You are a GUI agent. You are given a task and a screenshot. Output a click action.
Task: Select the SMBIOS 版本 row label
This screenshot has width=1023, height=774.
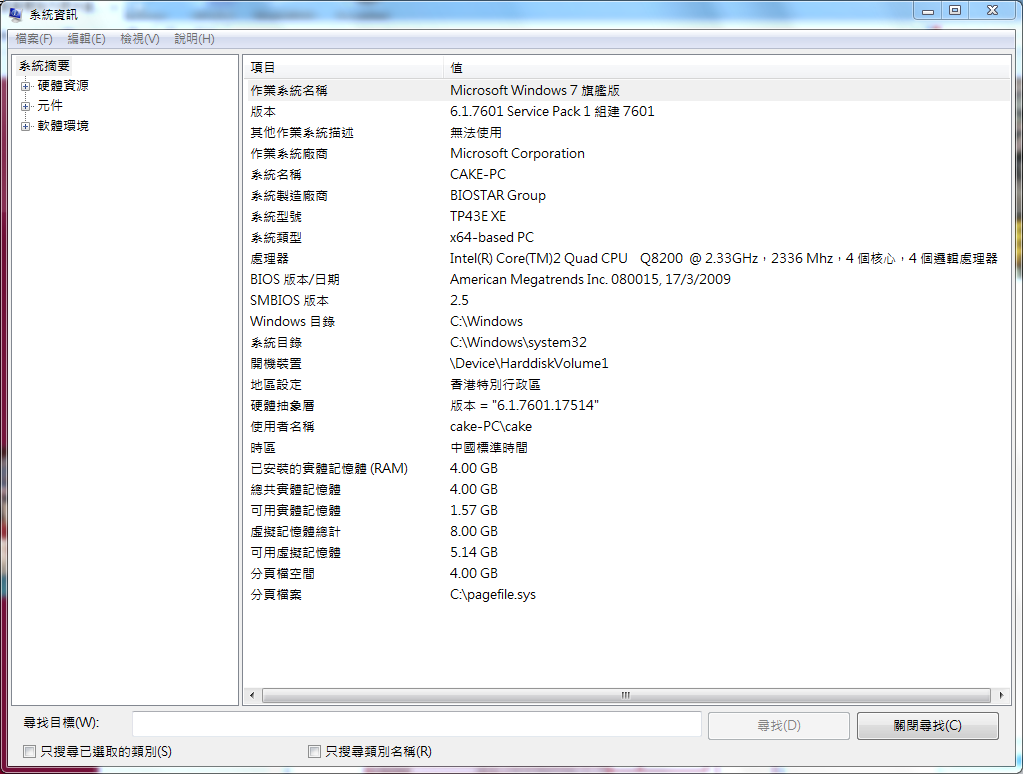289,300
